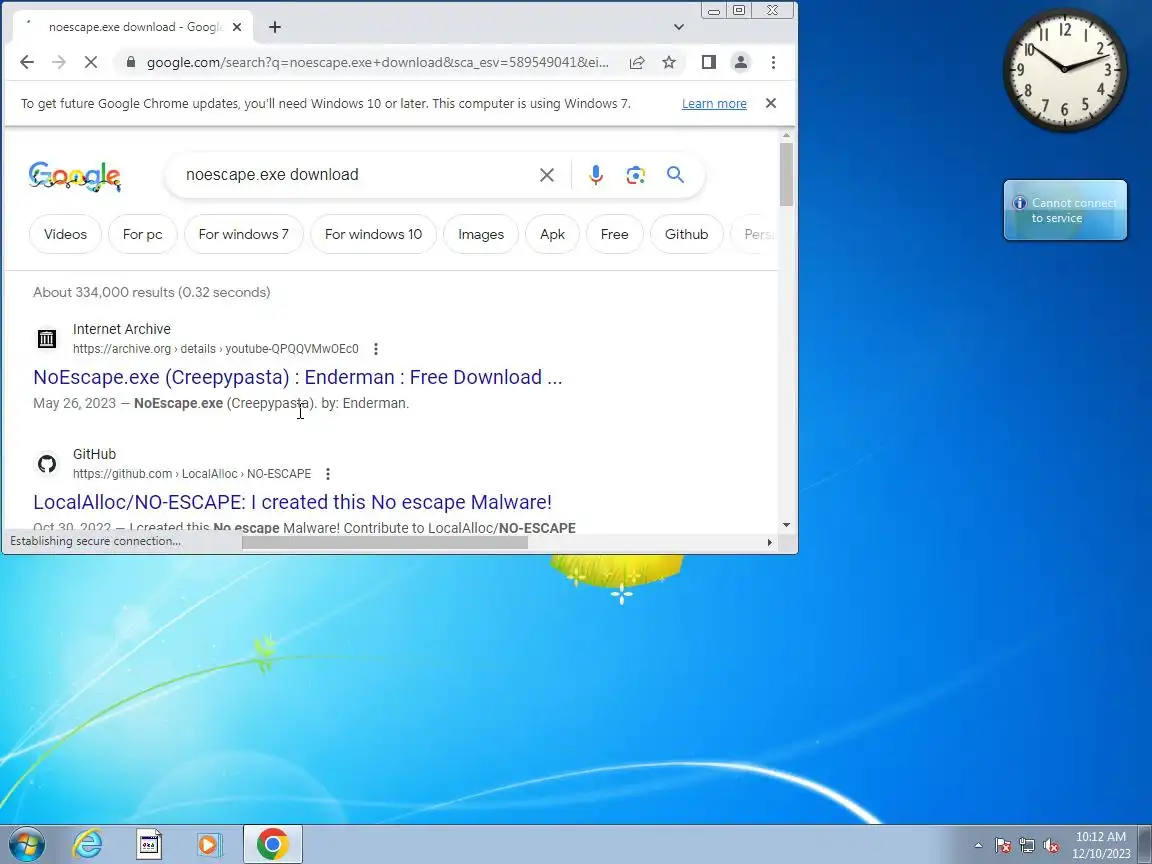The image size is (1152, 864).
Task: Open more options for Internet Archive result
Action: (x=375, y=349)
